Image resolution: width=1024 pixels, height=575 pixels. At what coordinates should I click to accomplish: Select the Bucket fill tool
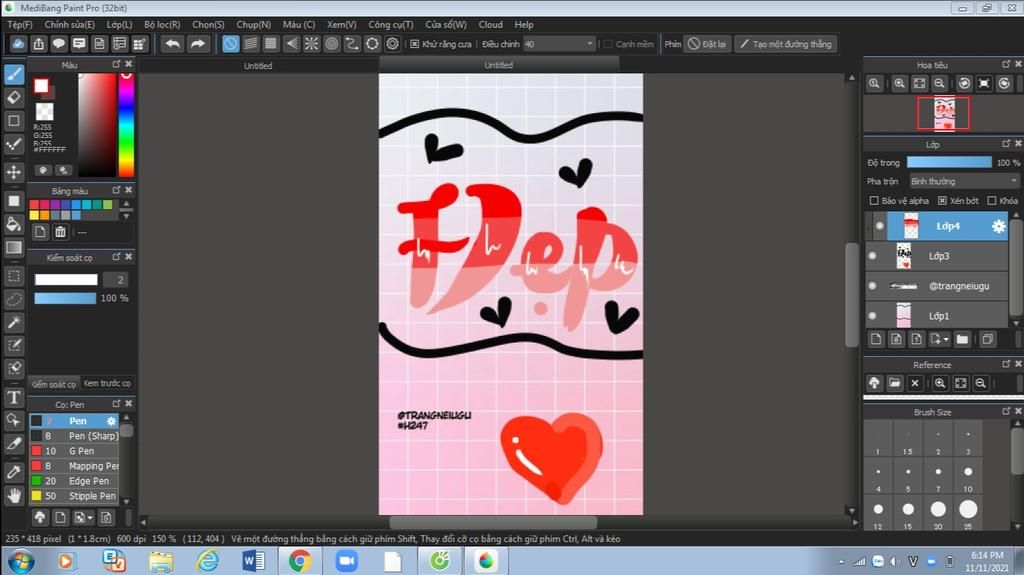coord(14,224)
